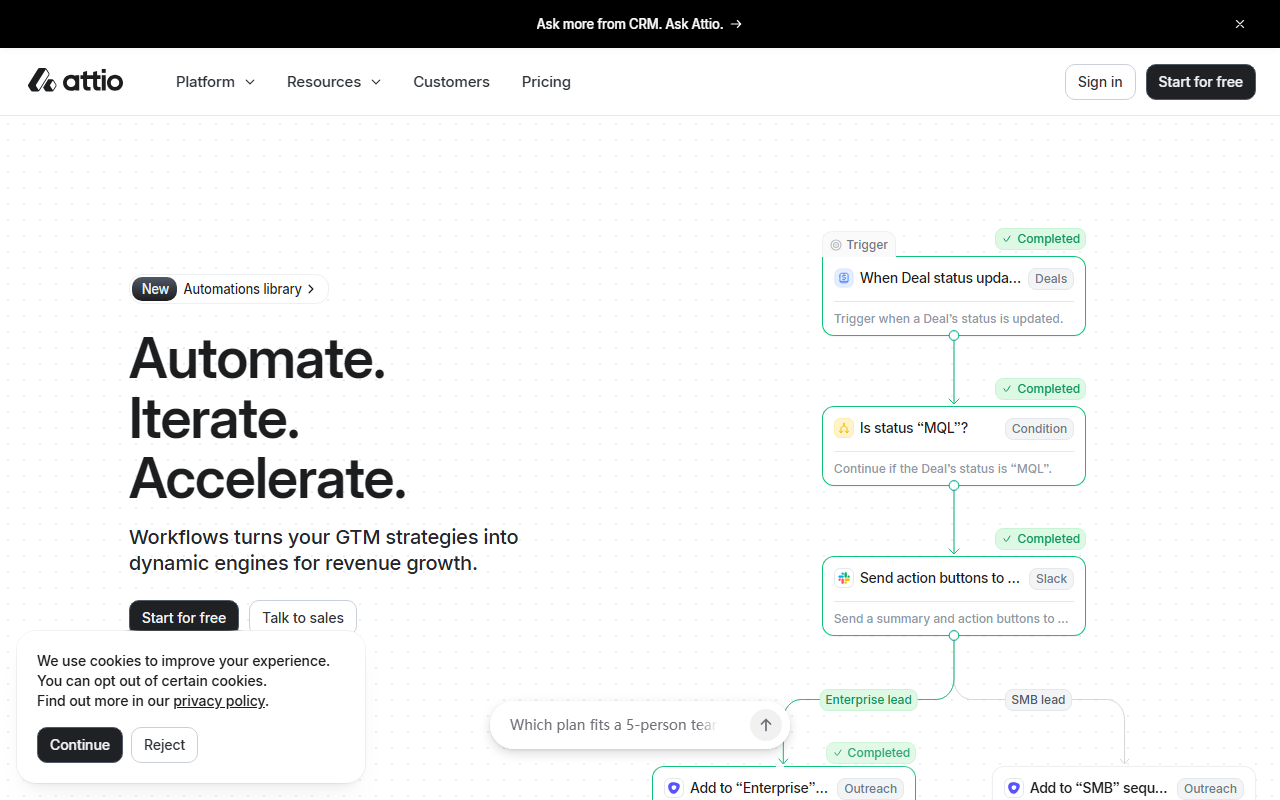The width and height of the screenshot is (1280, 800).
Task: Go to the Pricing page
Action: 546,82
